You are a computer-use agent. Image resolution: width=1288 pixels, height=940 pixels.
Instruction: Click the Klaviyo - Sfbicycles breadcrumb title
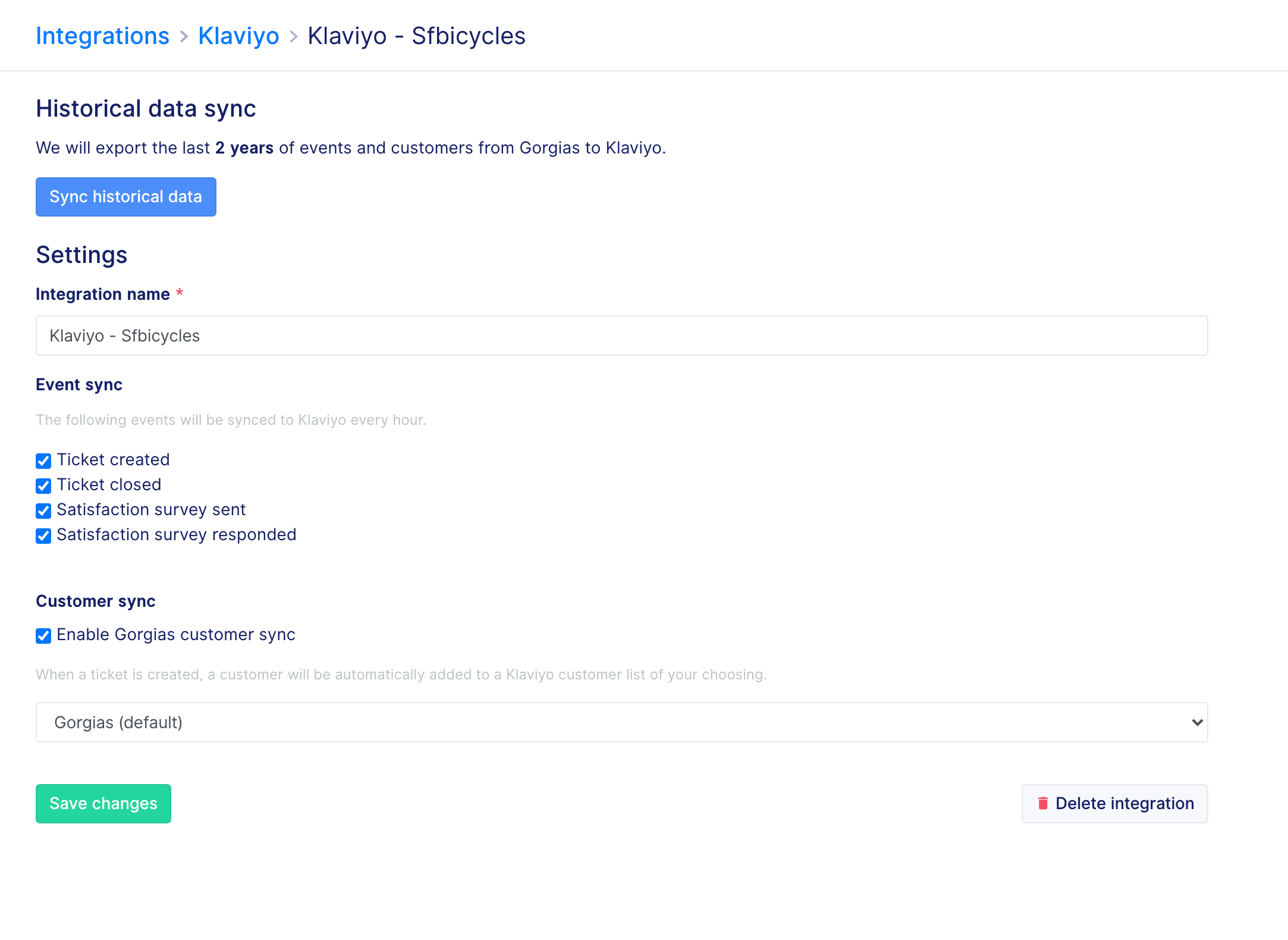pos(417,36)
